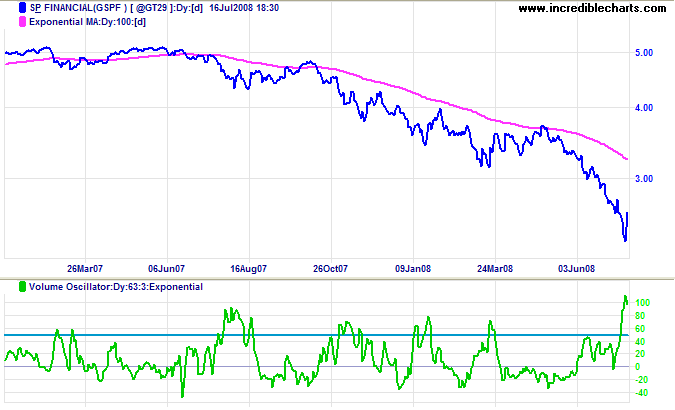Click the 16Aug07 date axis label
675x410 pixels.
(x=248, y=269)
